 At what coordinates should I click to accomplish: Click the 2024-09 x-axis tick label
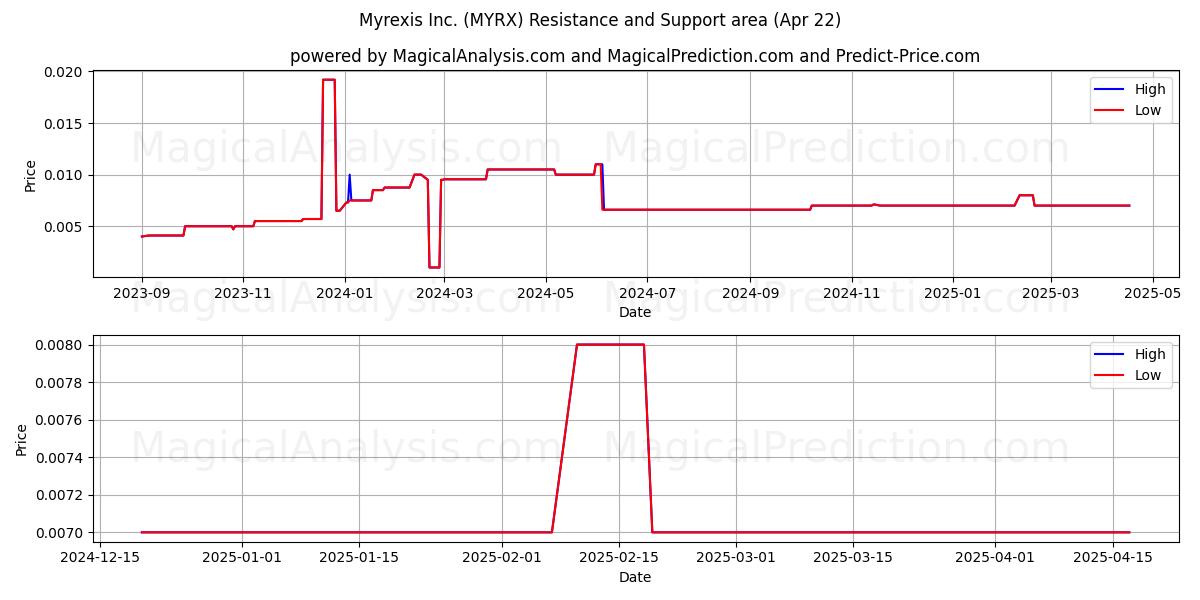coord(750,294)
